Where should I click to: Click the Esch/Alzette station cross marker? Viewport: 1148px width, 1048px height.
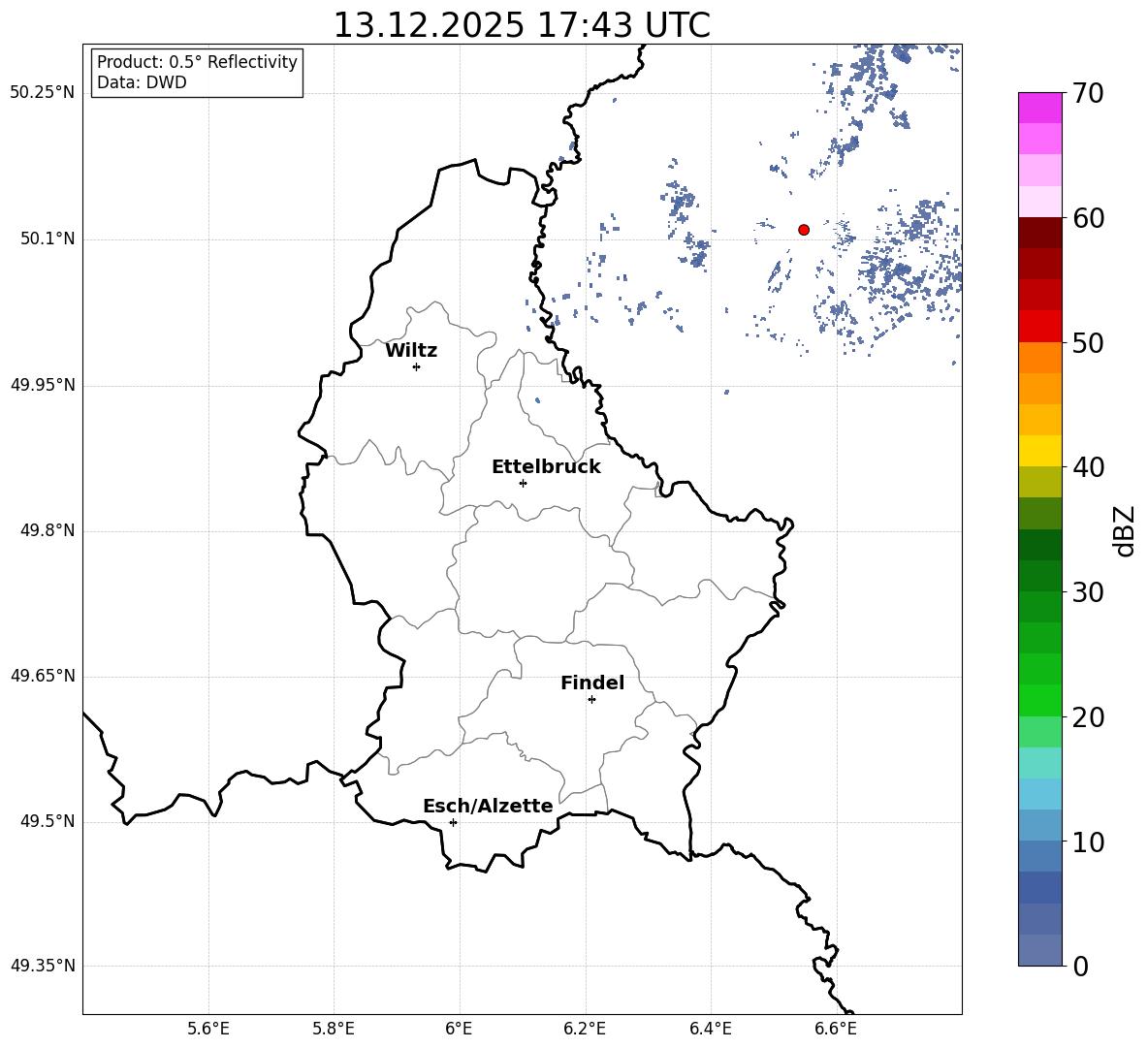click(453, 822)
